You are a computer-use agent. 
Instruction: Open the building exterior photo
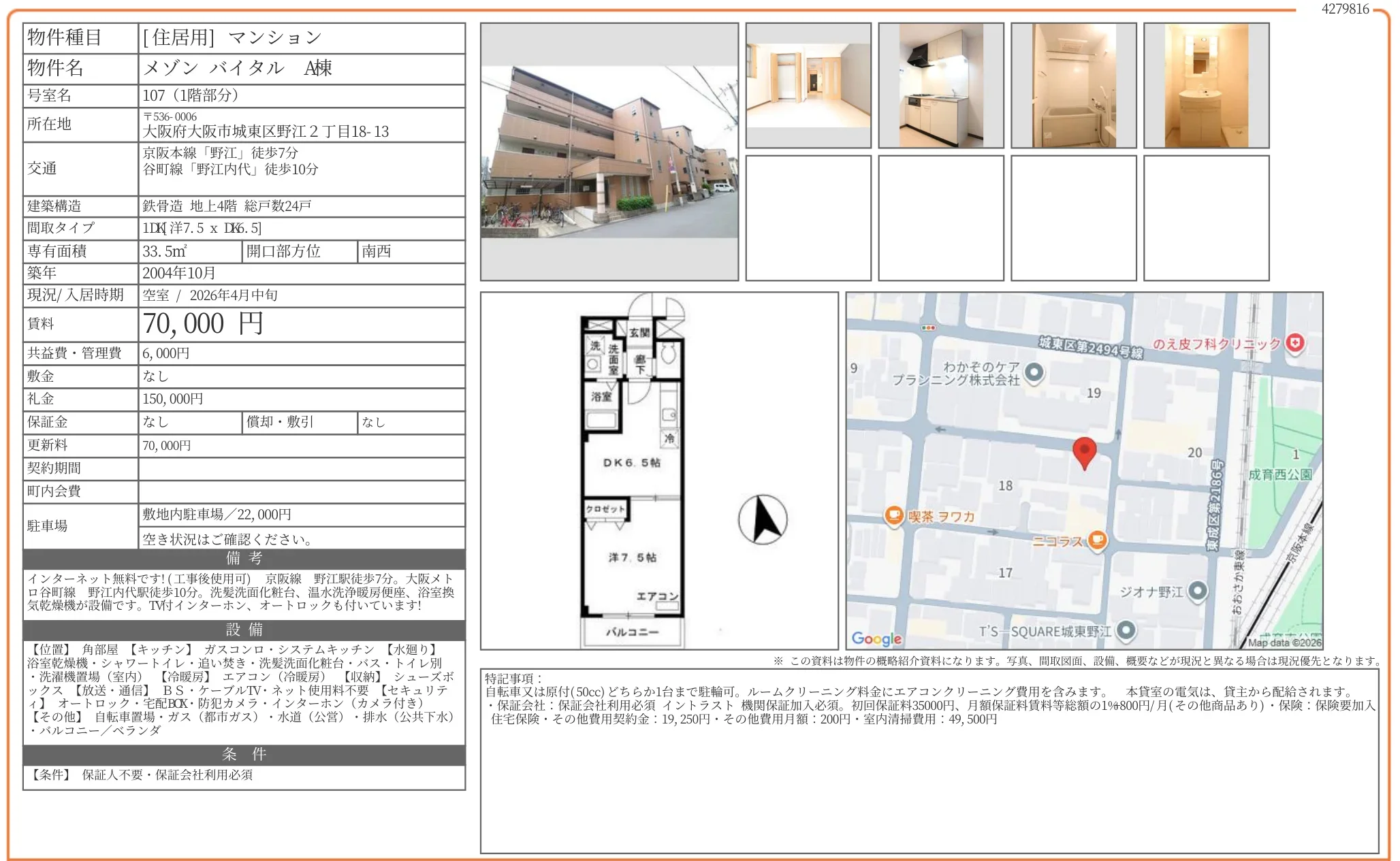coord(609,152)
